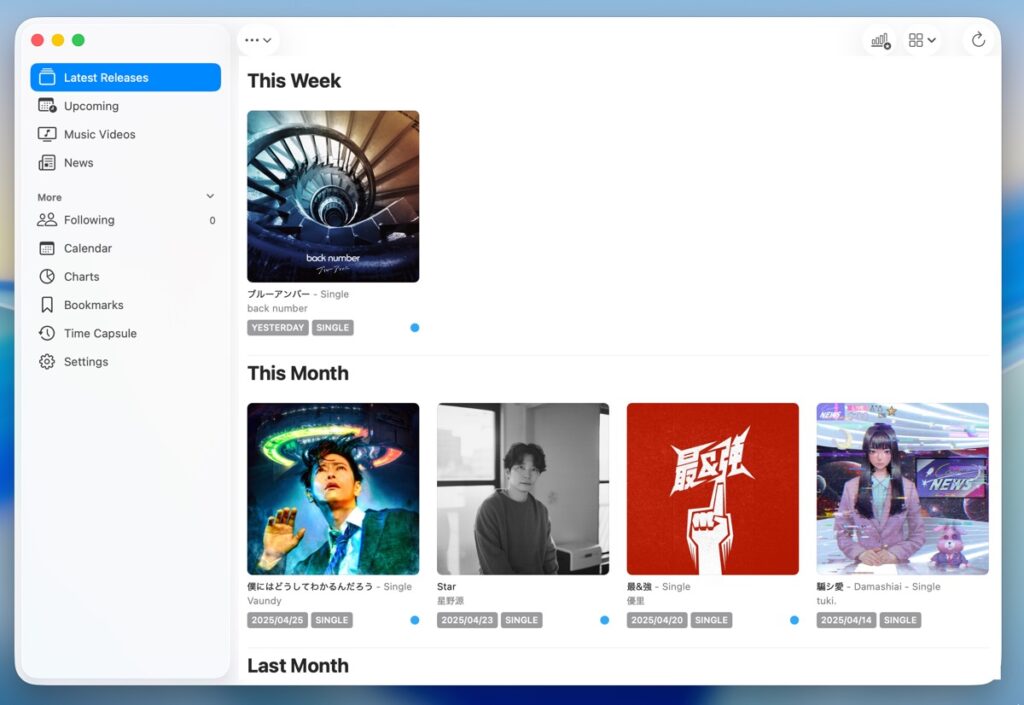Image resolution: width=1024 pixels, height=705 pixels.
Task: Open the News section icon
Action: 47,163
